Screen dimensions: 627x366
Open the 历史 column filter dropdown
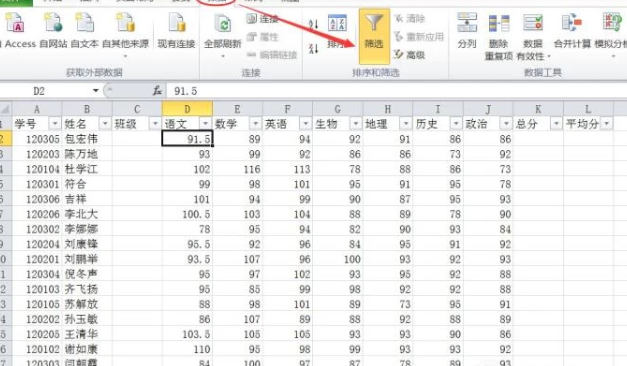pyautogui.click(x=456, y=124)
